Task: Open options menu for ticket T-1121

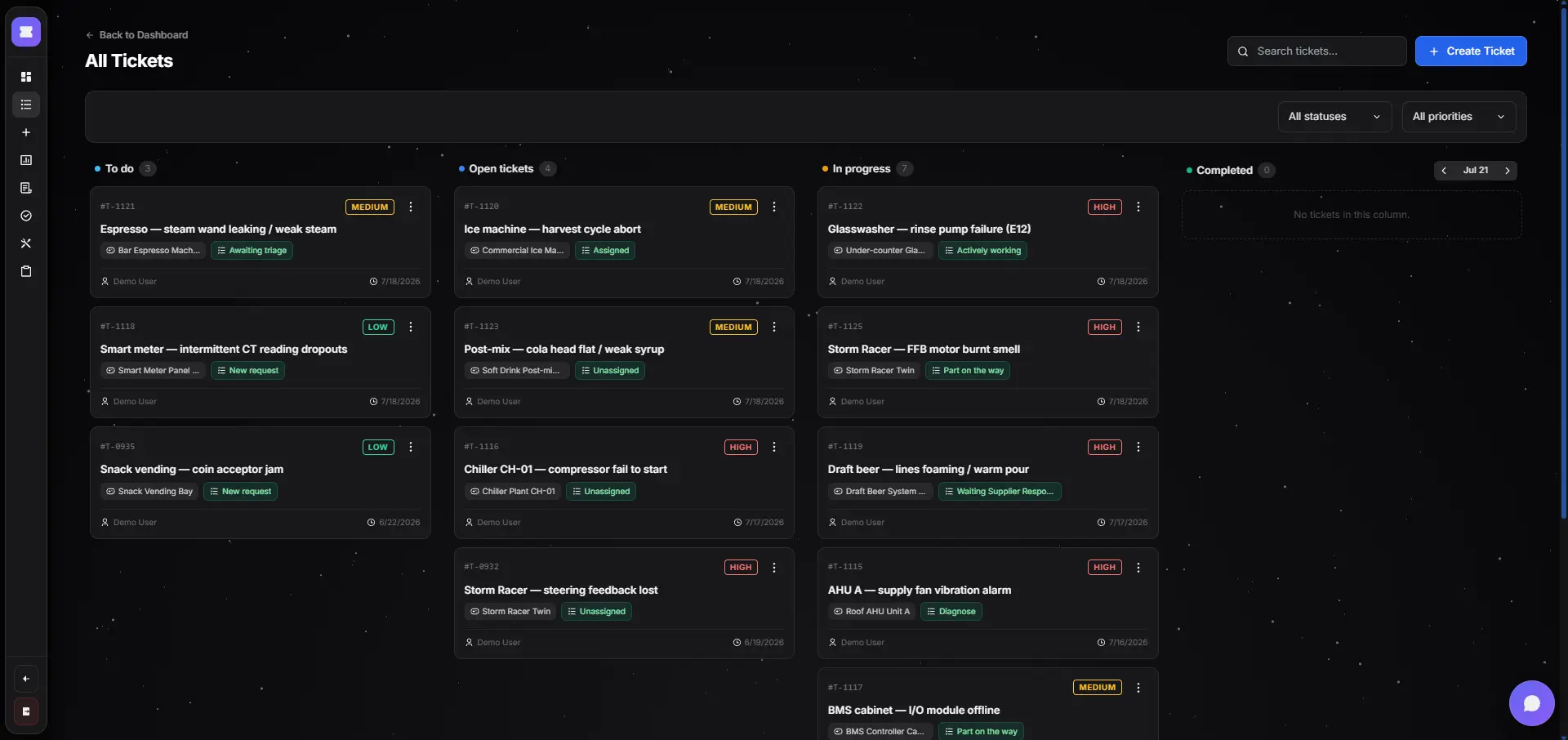Action: pos(411,207)
